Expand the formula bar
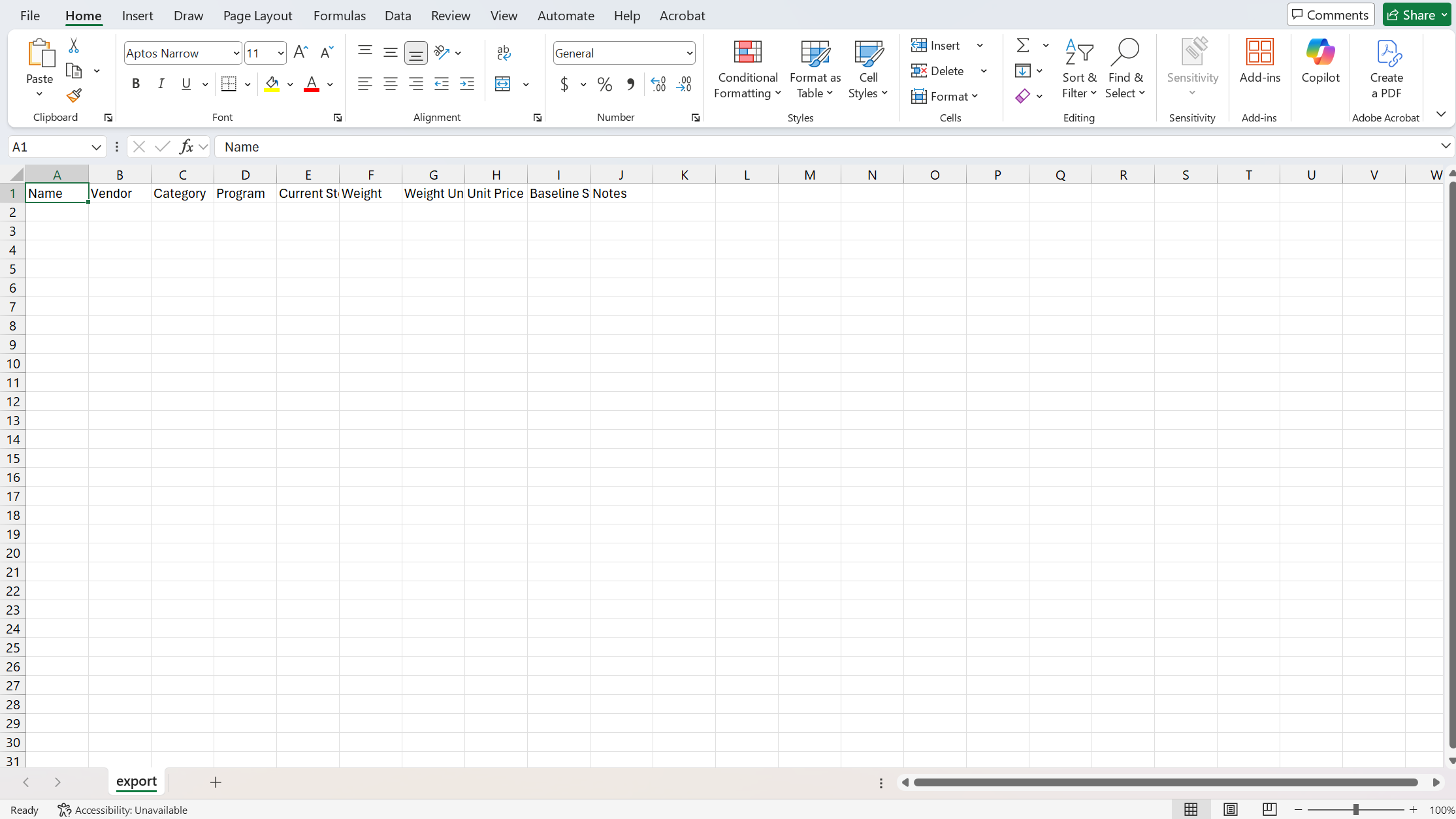The image size is (1456, 819). tap(1445, 146)
